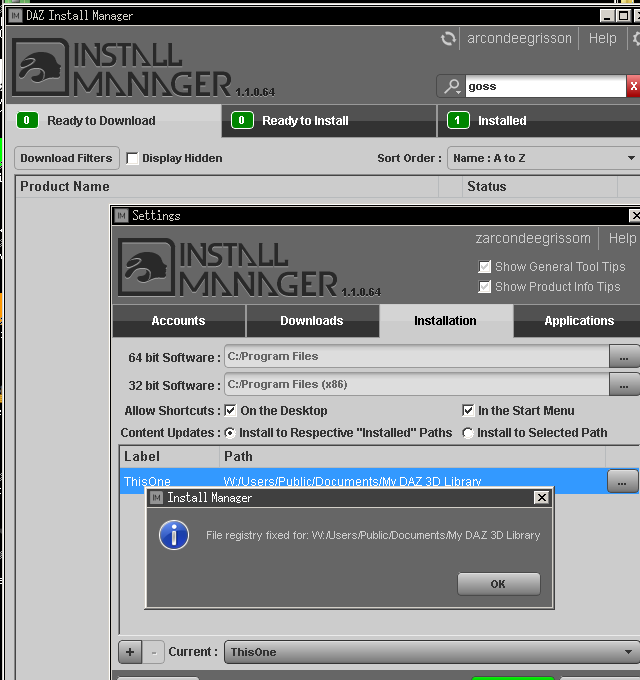Maximize the DAZ Install Manager window
This screenshot has width=640, height=680.
624,16
